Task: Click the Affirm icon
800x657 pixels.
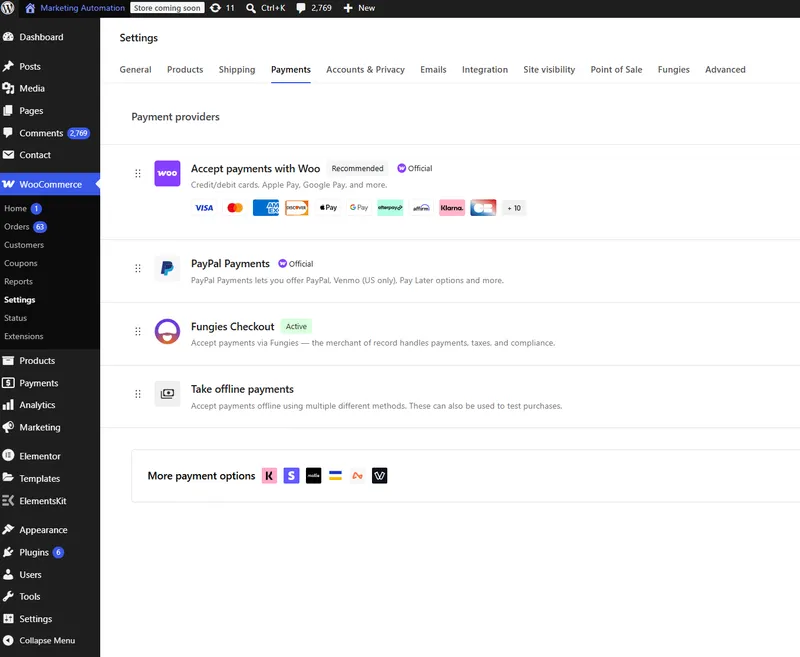Action: pos(421,208)
